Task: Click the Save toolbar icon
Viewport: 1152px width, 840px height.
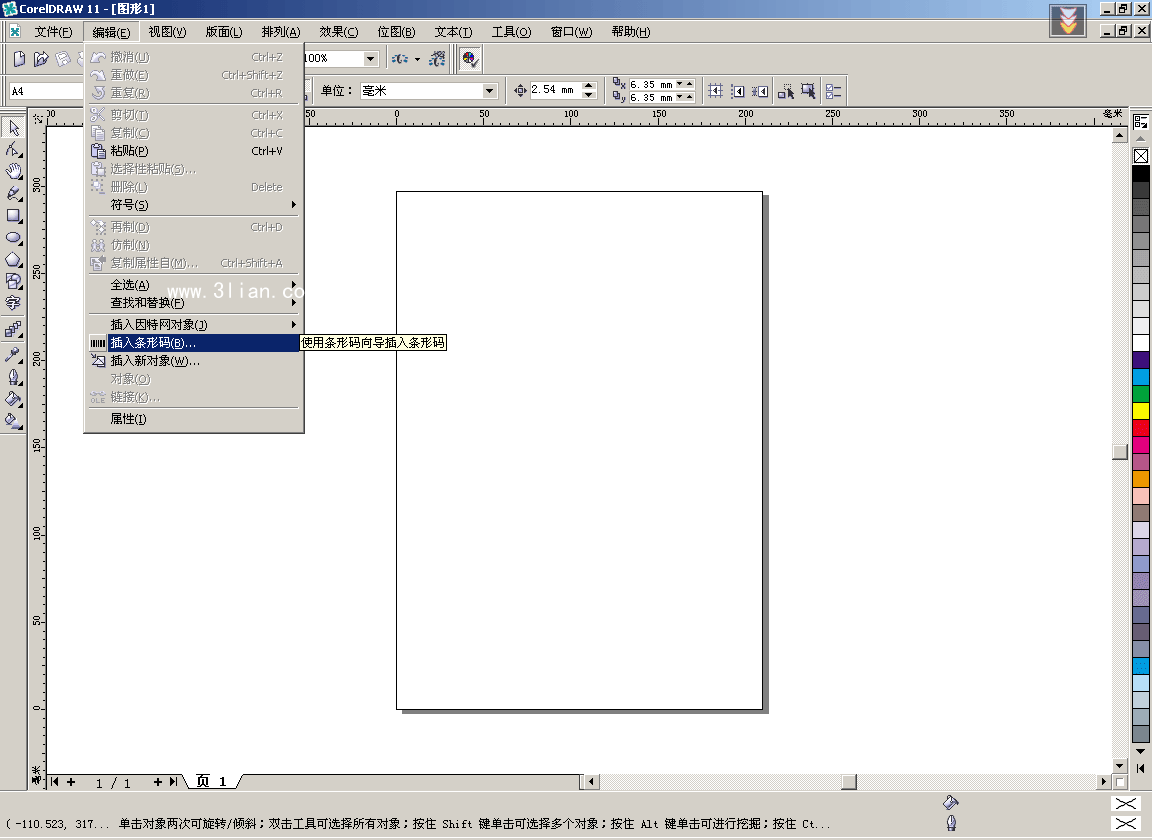Action: [x=63, y=58]
